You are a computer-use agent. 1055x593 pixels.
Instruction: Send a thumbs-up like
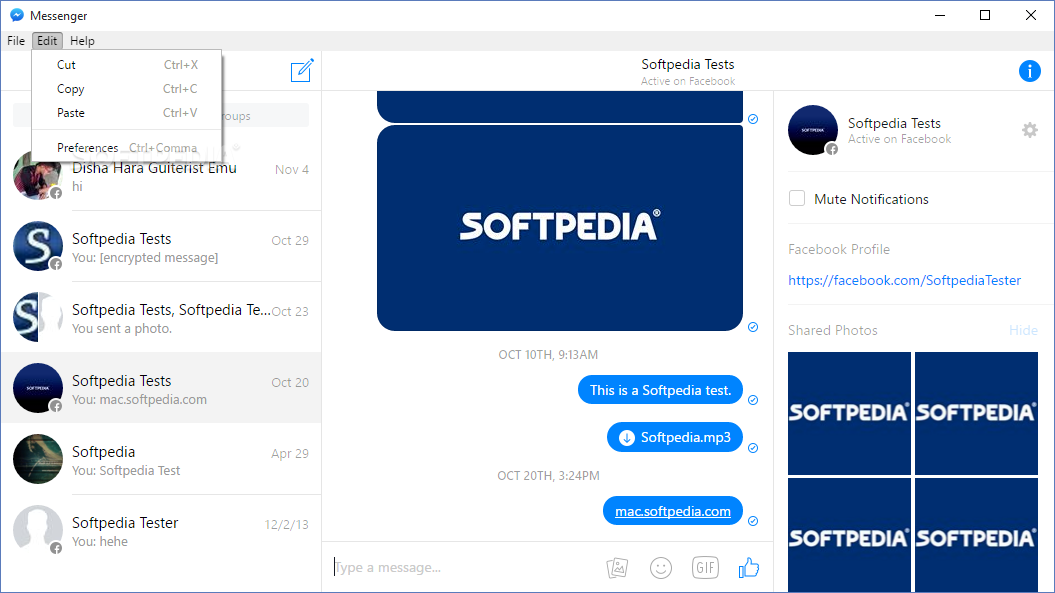coord(749,567)
